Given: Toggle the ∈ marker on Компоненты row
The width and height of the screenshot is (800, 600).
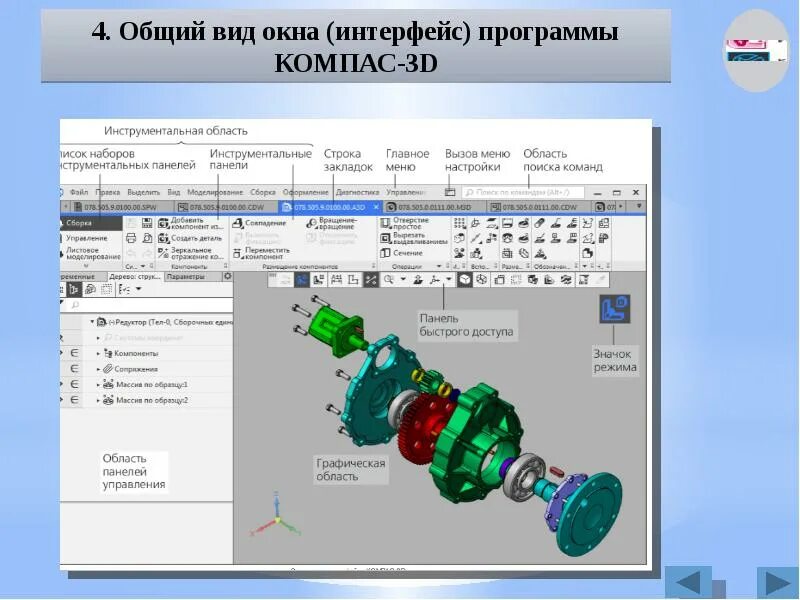Looking at the screenshot, I should (74, 353).
